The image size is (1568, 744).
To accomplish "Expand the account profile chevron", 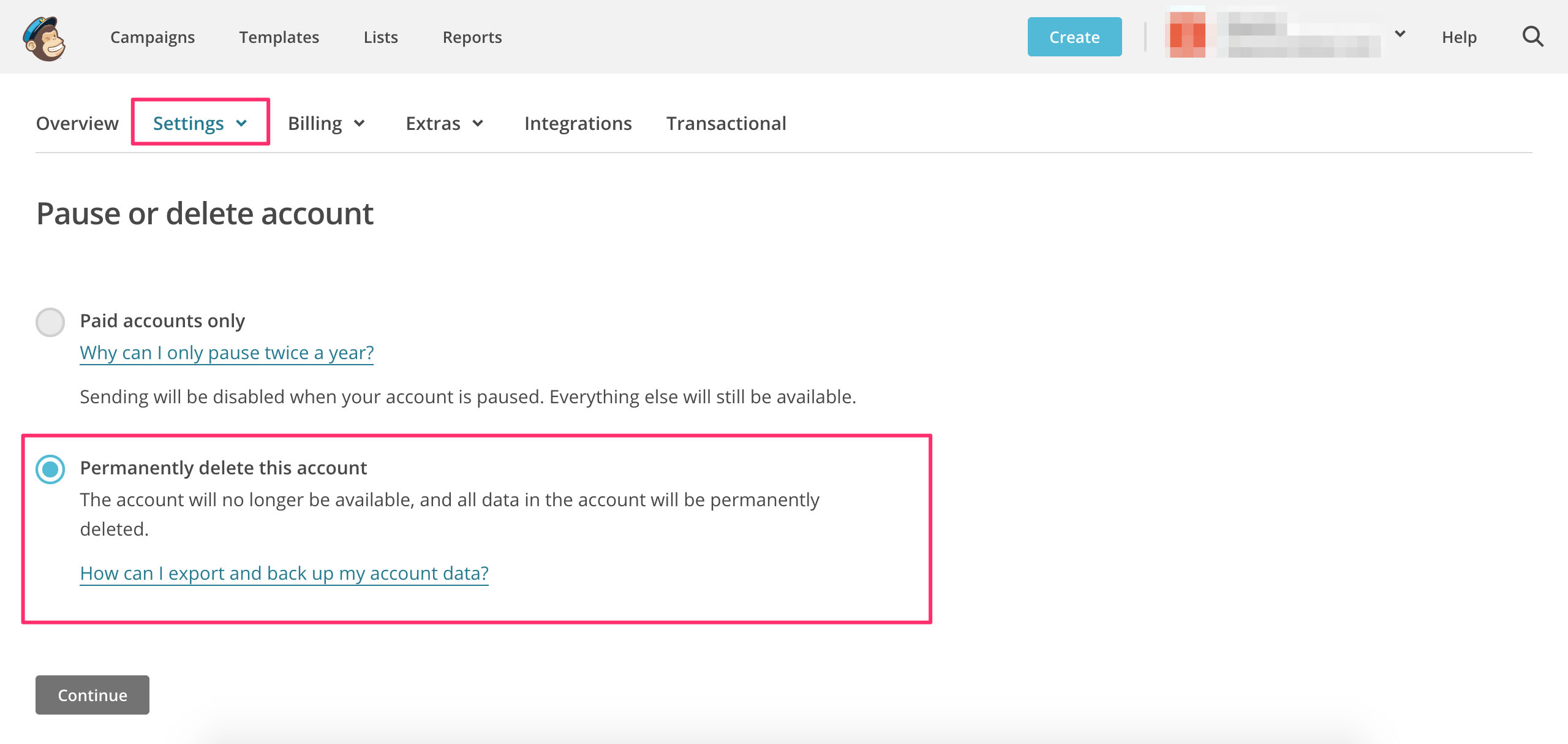I will (x=1400, y=34).
